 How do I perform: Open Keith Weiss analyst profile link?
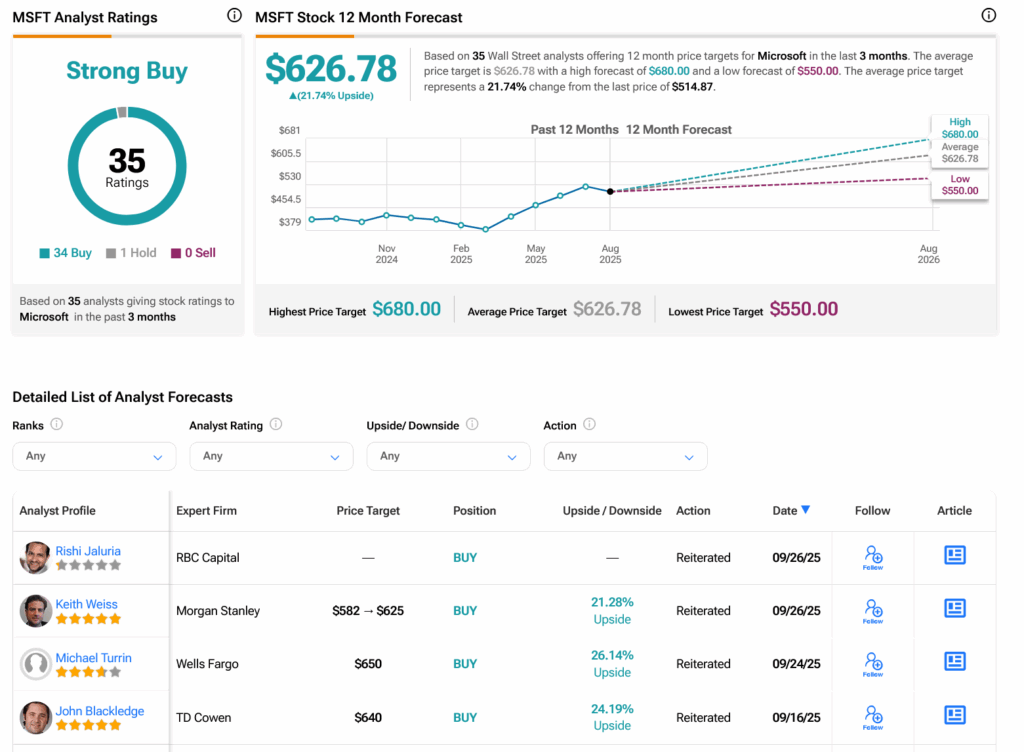(x=86, y=604)
